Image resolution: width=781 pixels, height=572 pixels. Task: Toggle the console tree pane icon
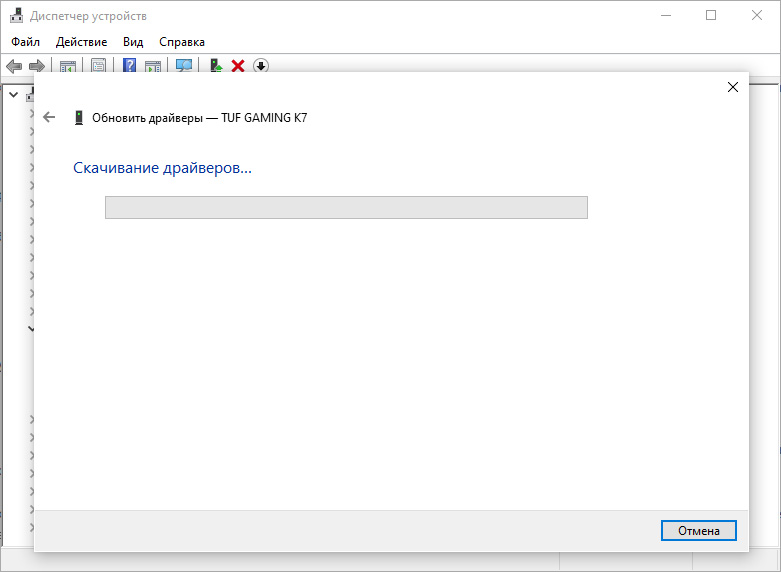68,66
